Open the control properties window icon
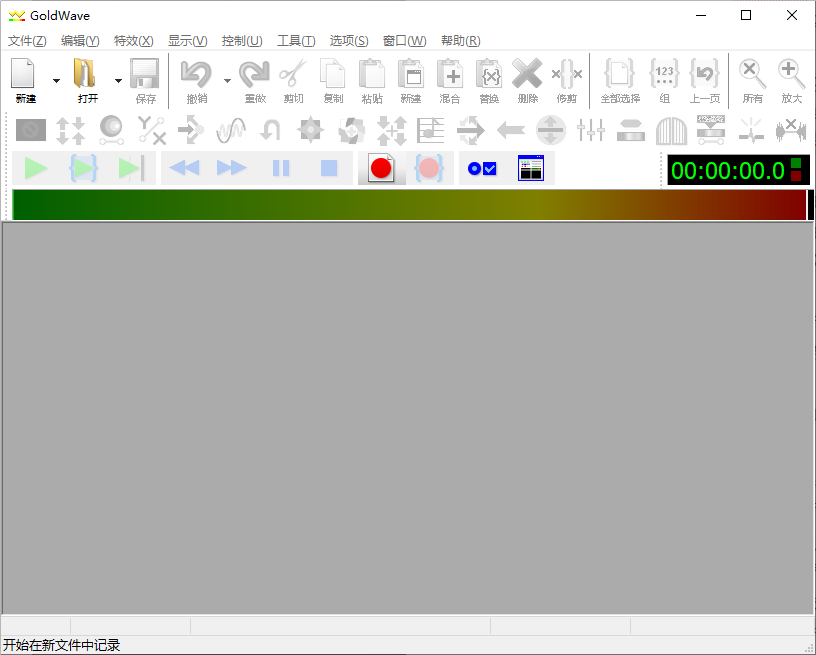 pos(530,169)
